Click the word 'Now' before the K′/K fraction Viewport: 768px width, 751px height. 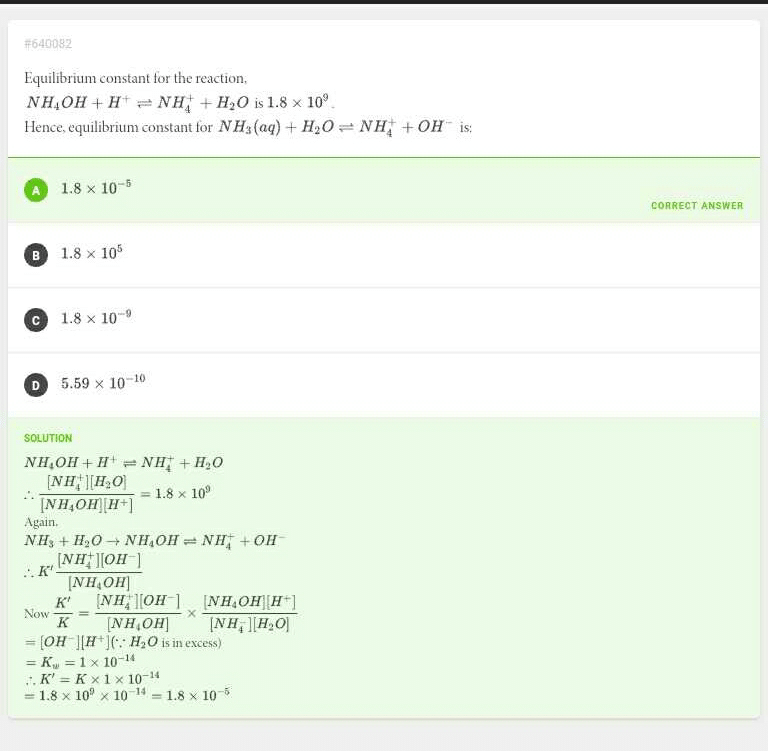click(36, 613)
